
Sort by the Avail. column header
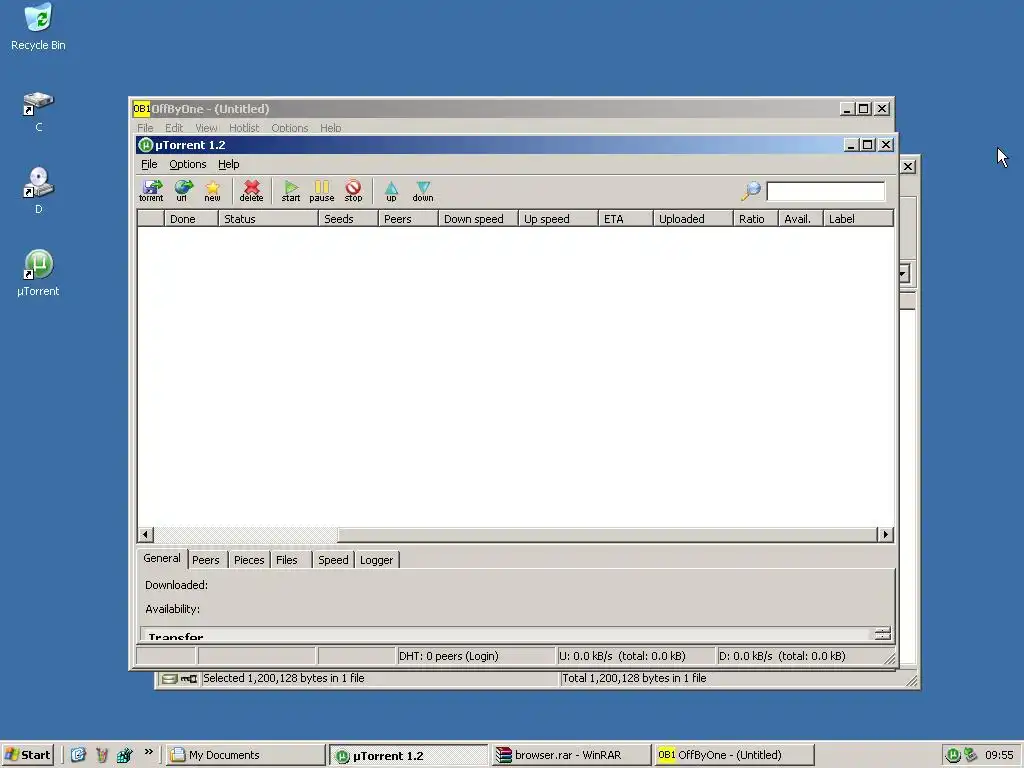pyautogui.click(x=801, y=219)
